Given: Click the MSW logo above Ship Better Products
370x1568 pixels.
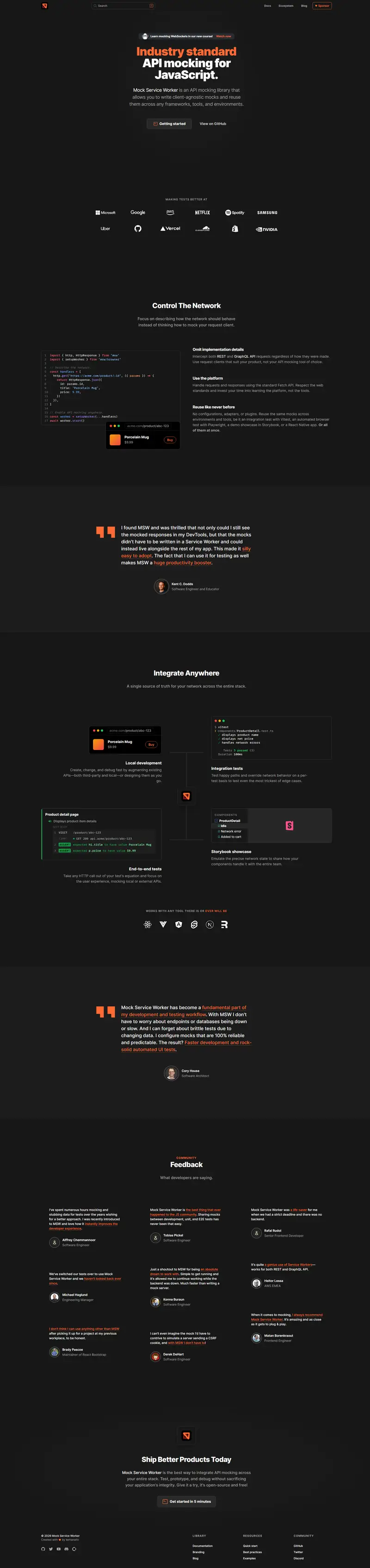Looking at the screenshot, I should coord(186,1435).
